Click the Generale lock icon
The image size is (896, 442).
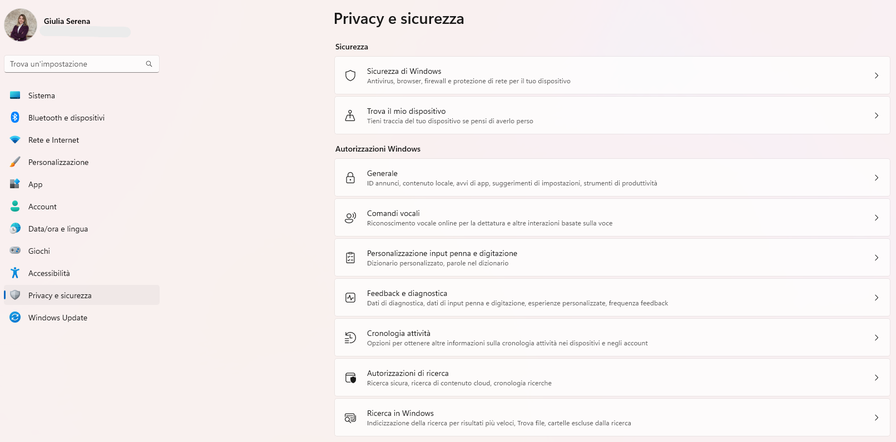coord(350,178)
